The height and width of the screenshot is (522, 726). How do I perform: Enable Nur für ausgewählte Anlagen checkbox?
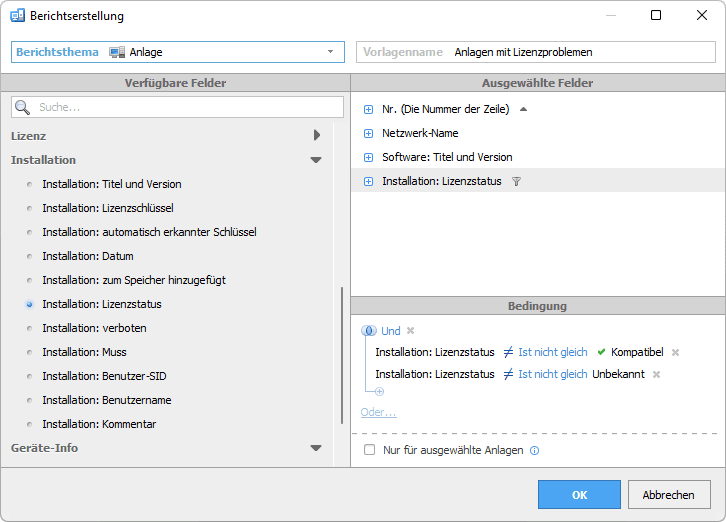coord(370,451)
